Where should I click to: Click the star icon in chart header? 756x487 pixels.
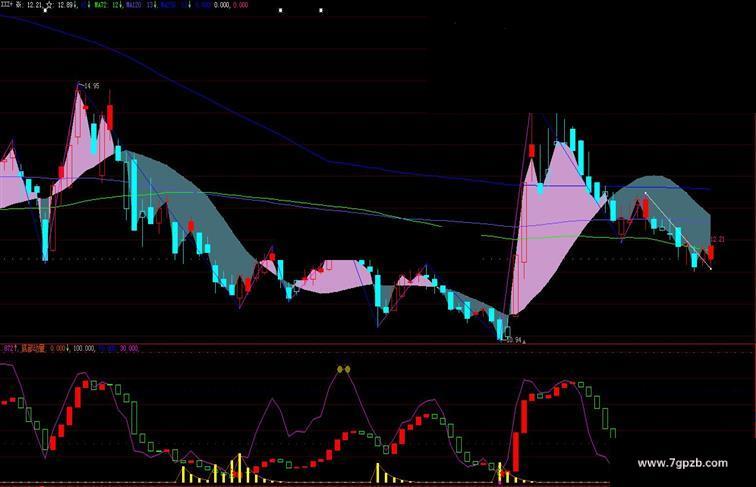point(49,5)
